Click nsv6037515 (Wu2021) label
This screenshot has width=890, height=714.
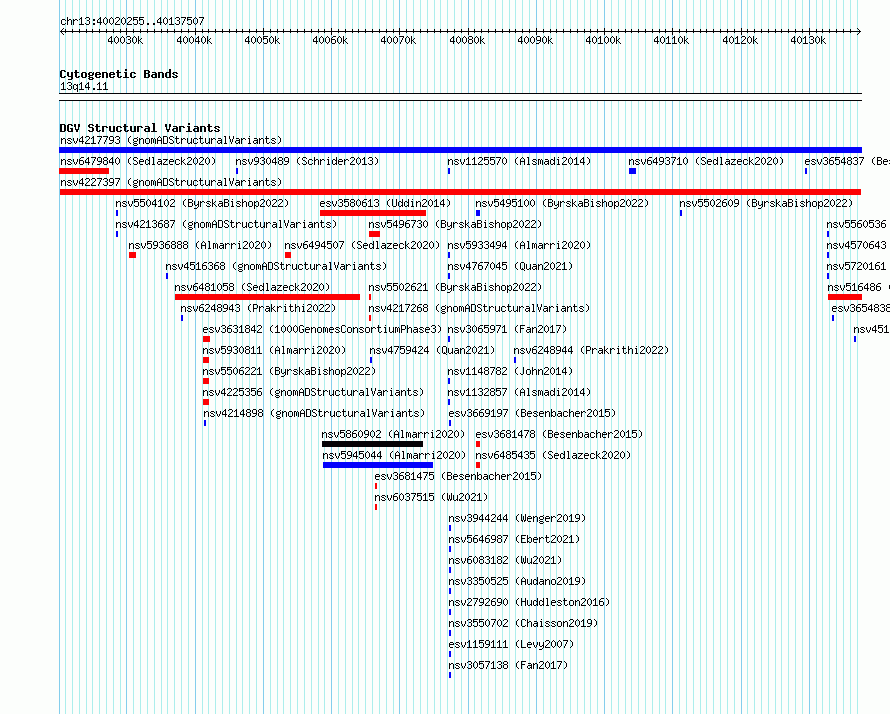click(x=431, y=497)
